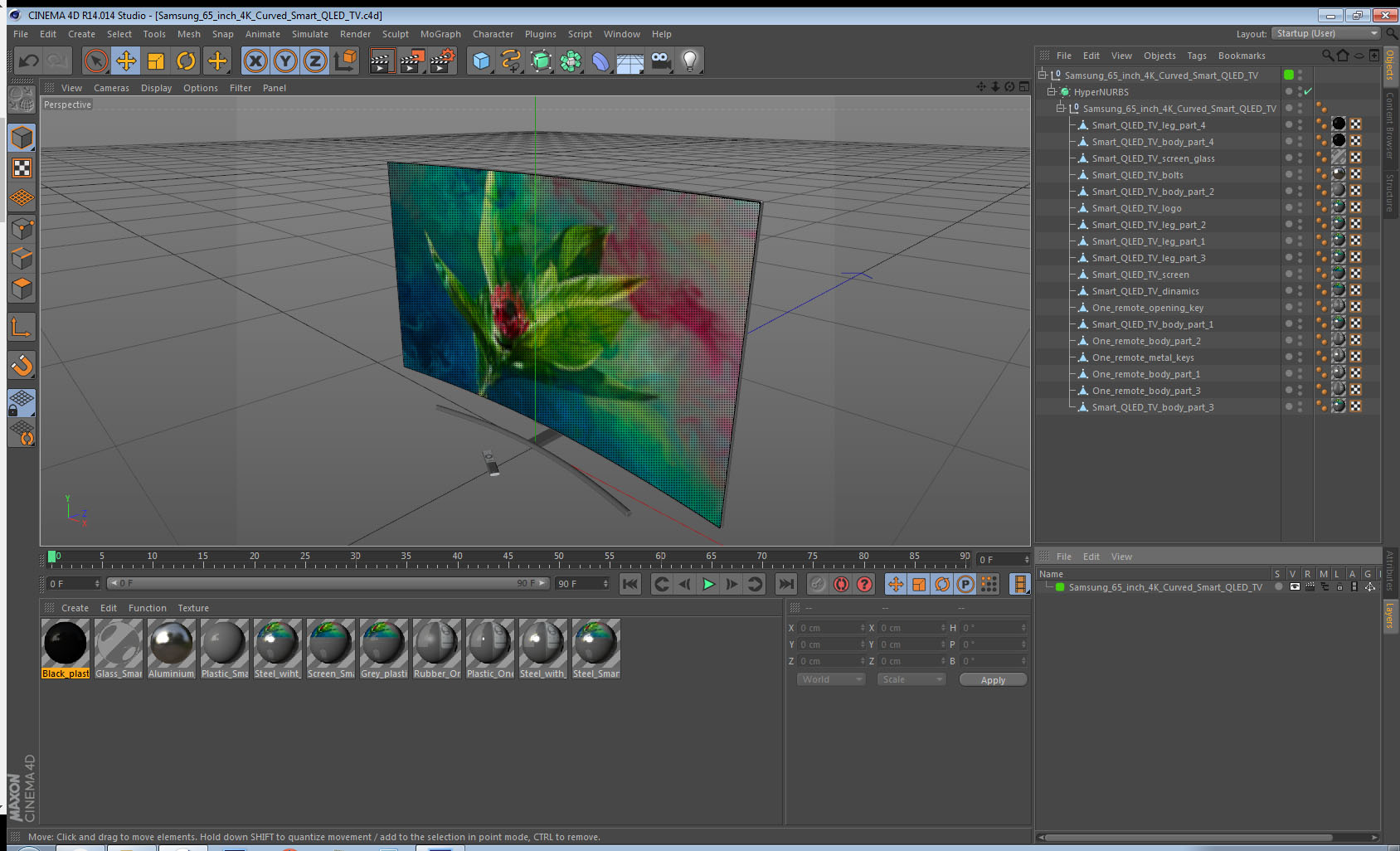Open the World coordinate dropdown
The width and height of the screenshot is (1400, 851).
831,679
